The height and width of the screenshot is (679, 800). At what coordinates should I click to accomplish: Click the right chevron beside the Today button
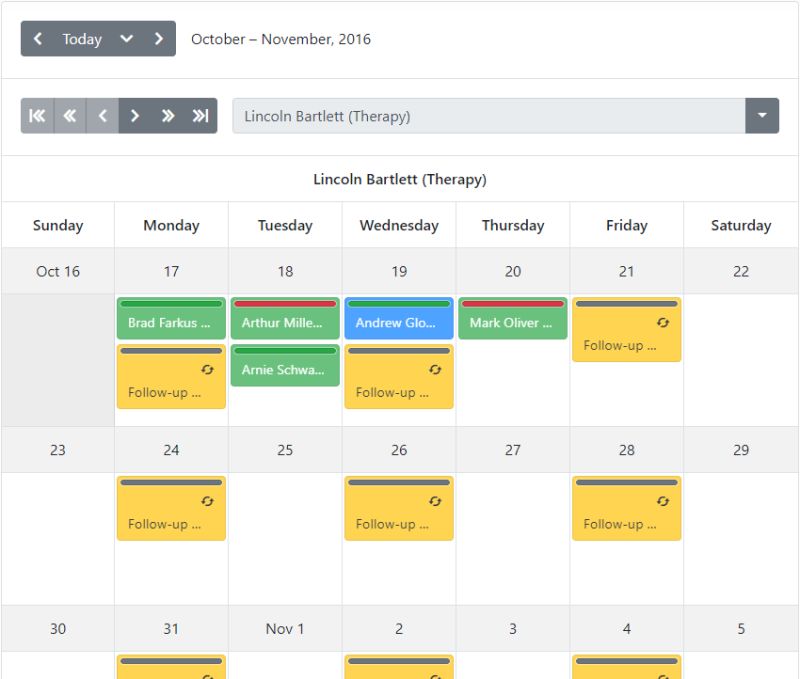click(158, 38)
